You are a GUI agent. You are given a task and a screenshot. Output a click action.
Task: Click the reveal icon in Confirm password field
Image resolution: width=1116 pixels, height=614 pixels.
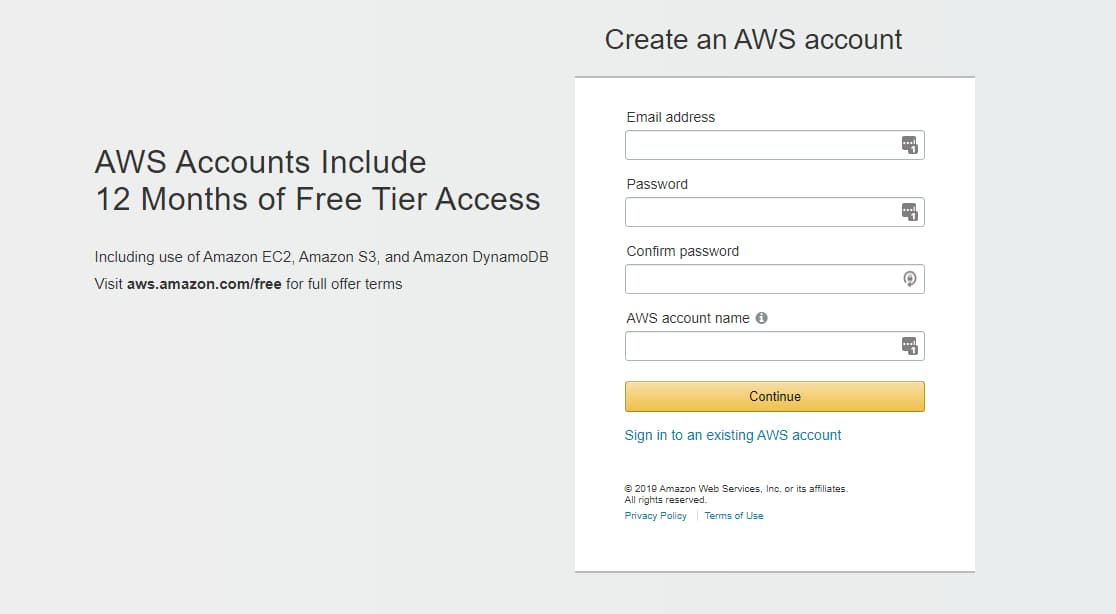(x=909, y=278)
